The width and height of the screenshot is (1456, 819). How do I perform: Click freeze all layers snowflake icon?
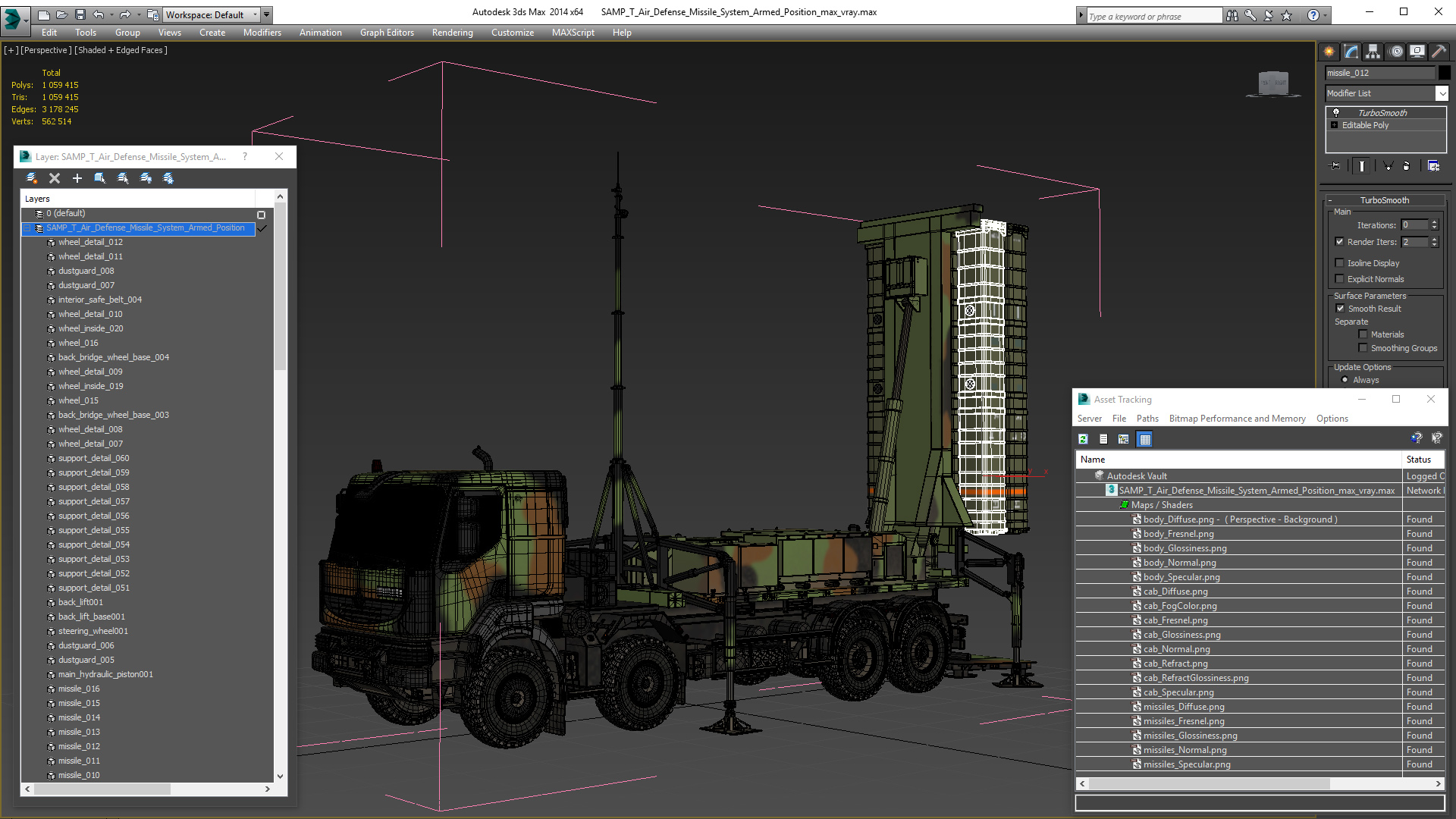click(x=168, y=178)
